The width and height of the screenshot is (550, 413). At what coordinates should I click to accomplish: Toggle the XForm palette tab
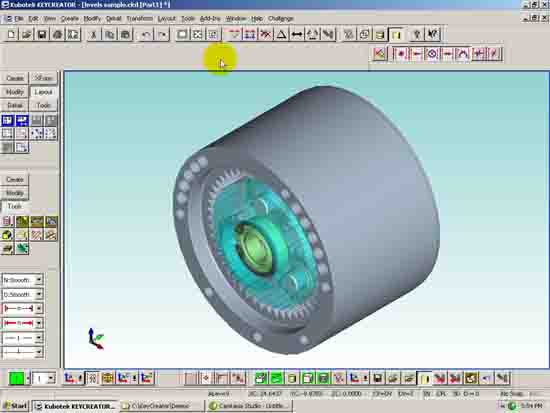(x=44, y=78)
